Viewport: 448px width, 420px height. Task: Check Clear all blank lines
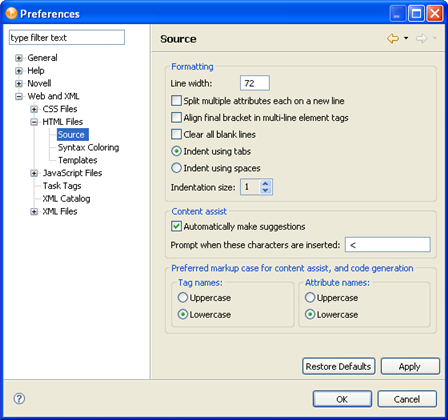176,134
